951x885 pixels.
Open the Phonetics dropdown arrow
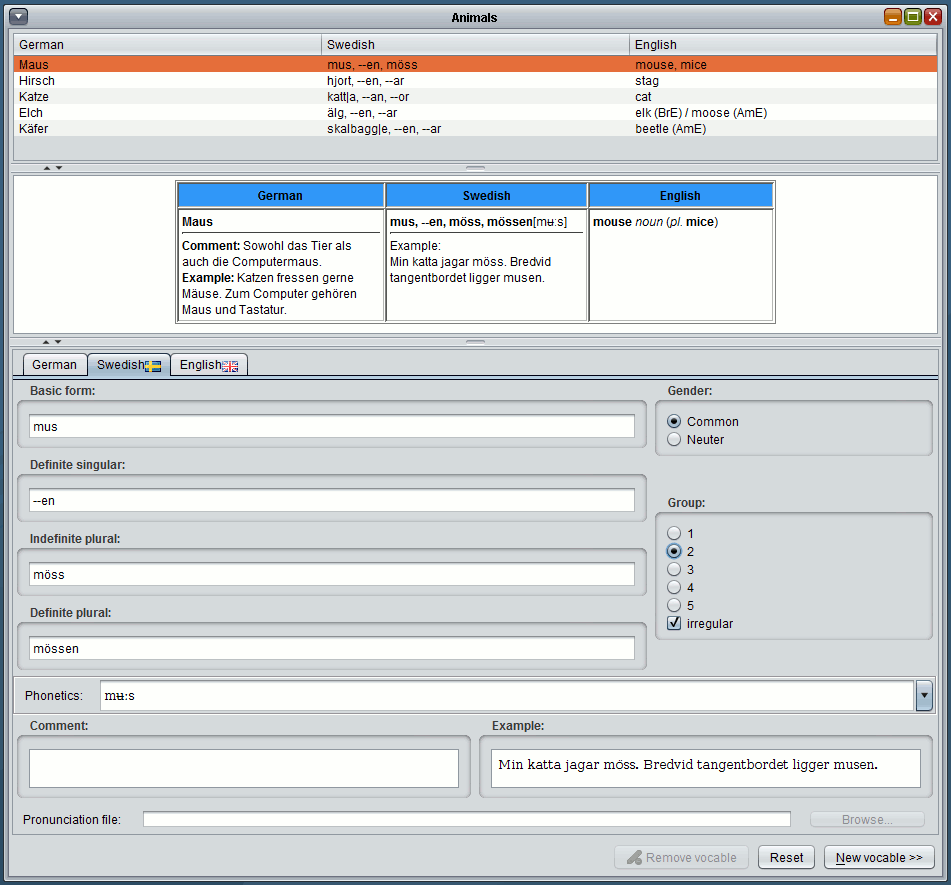[924, 695]
